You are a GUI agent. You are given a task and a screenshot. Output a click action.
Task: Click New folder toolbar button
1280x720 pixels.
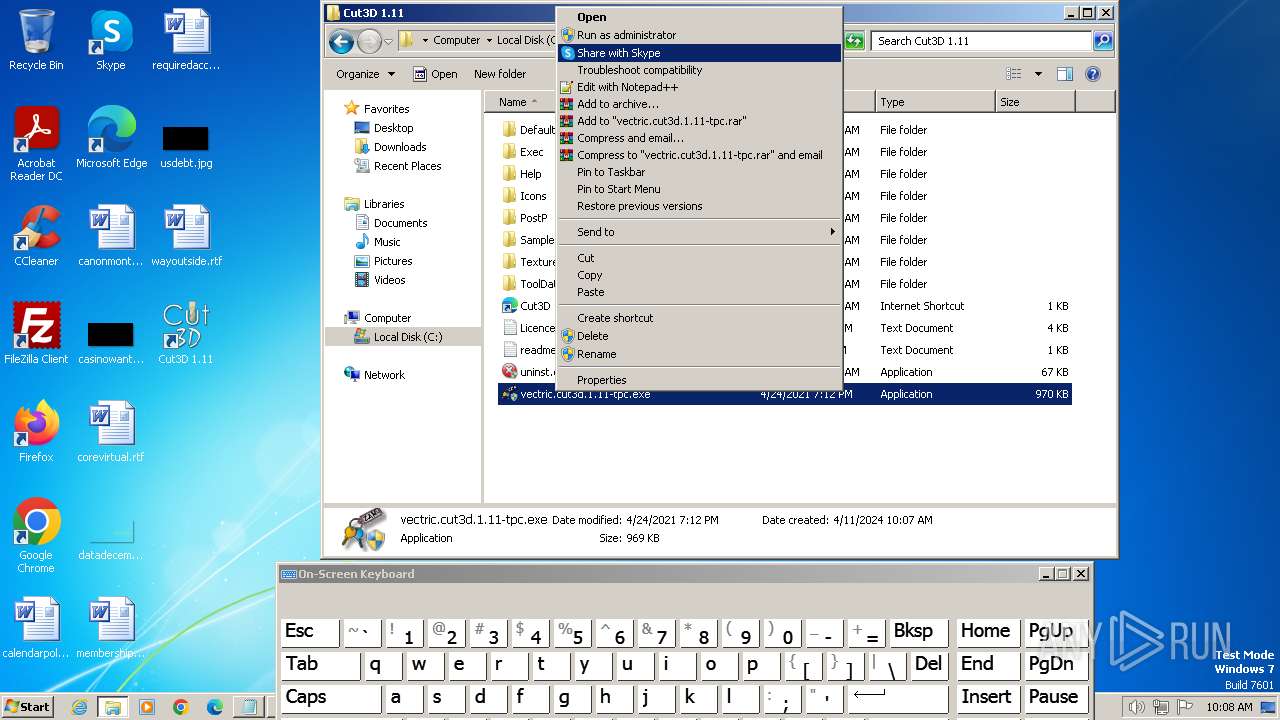click(500, 74)
